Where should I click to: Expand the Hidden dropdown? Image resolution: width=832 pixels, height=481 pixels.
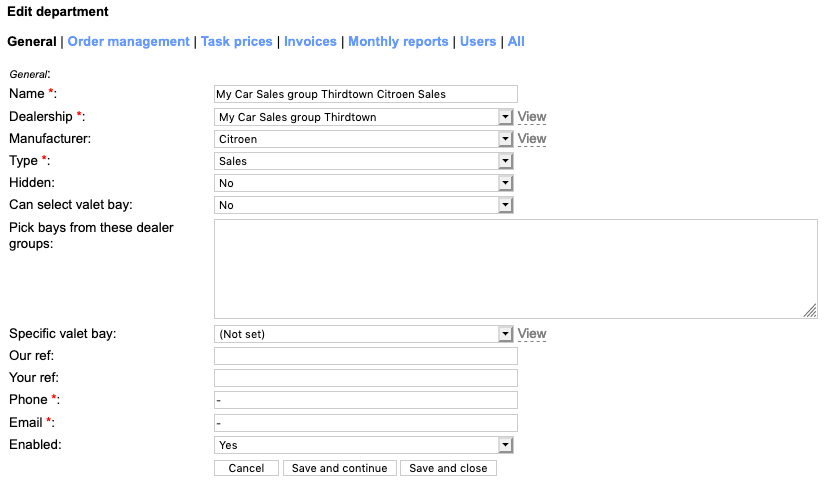click(364, 183)
